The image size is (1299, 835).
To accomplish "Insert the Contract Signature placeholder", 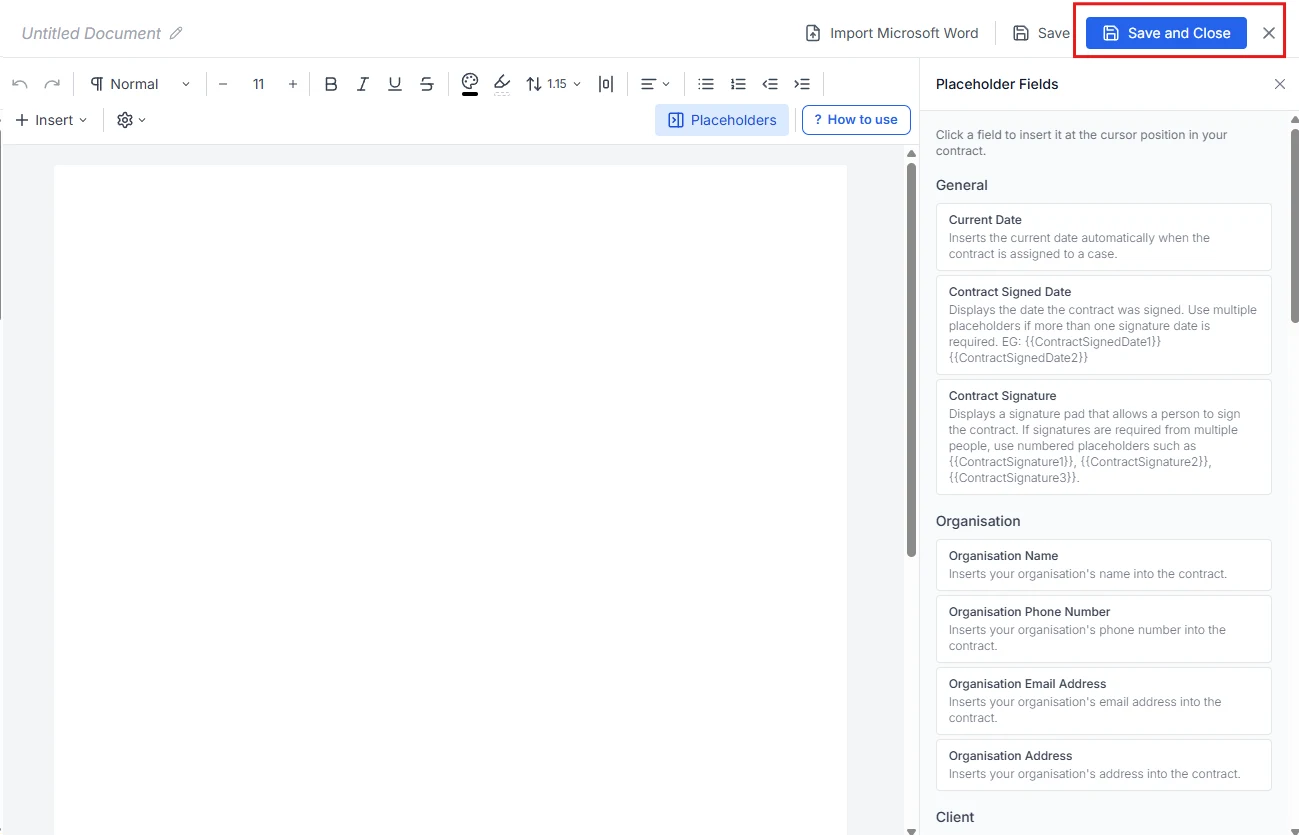I will (1104, 437).
